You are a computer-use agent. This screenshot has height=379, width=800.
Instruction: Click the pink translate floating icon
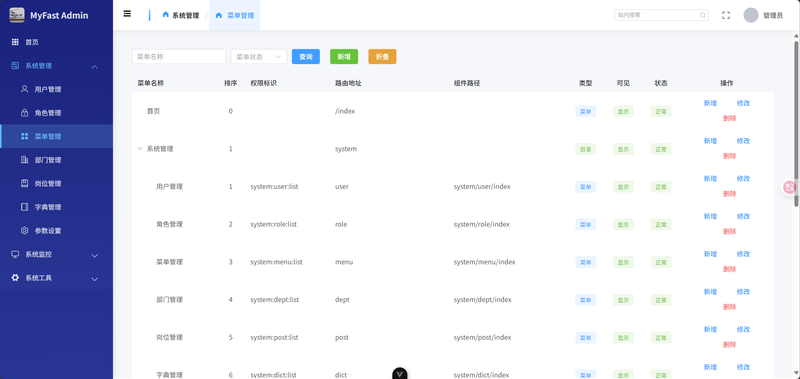(790, 187)
